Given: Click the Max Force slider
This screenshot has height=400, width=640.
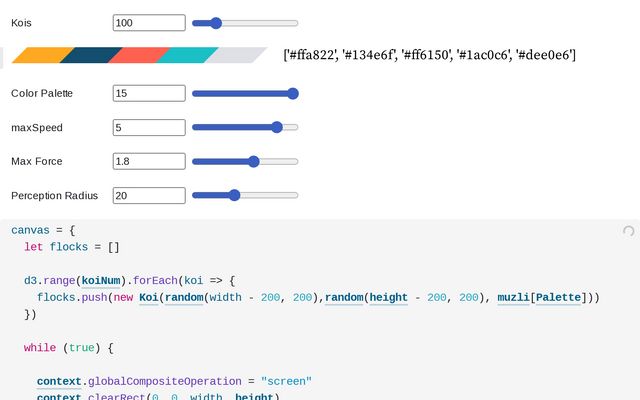Looking at the screenshot, I should [245, 161].
